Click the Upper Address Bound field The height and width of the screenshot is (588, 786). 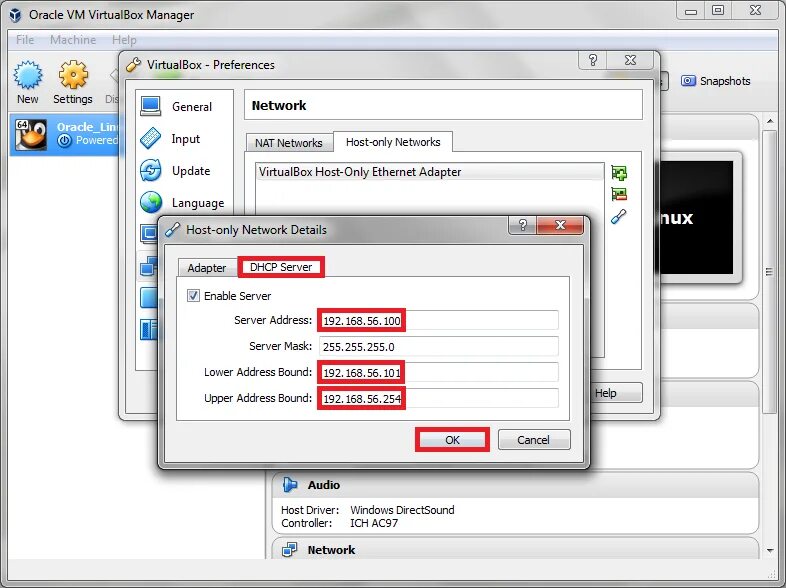(x=439, y=399)
